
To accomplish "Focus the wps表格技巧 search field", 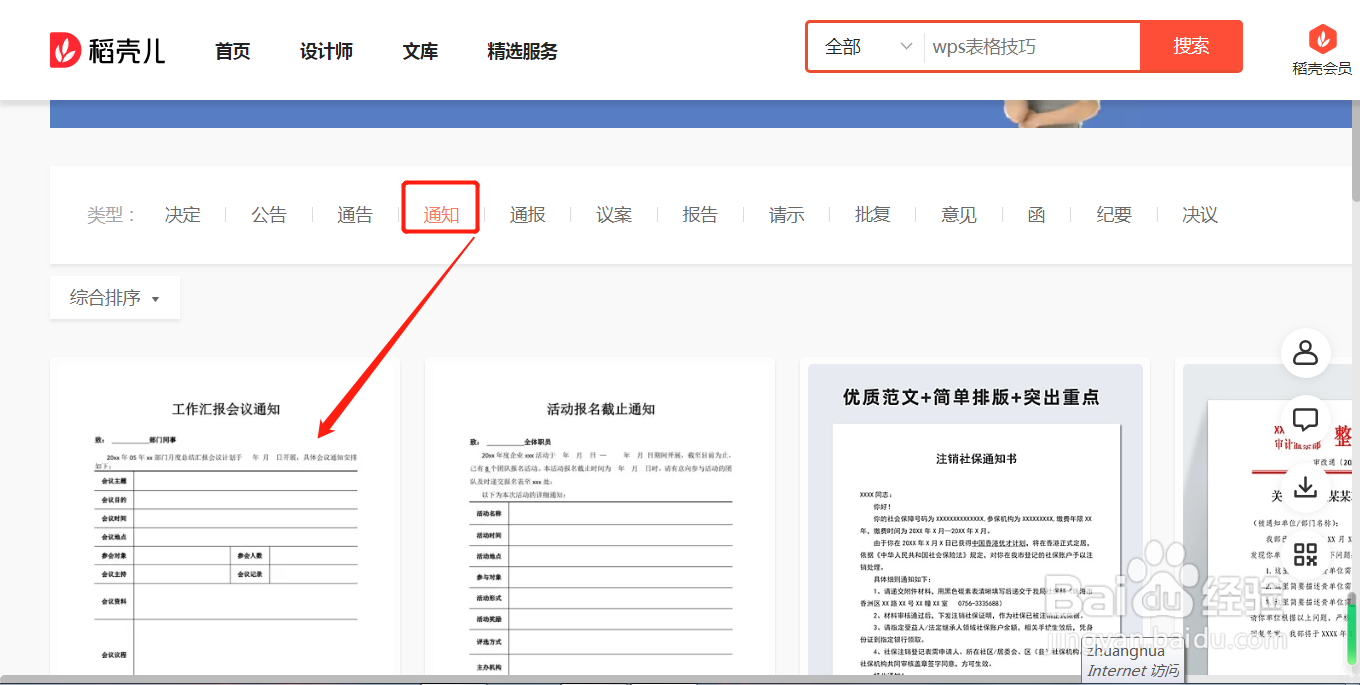I will 1033,46.
